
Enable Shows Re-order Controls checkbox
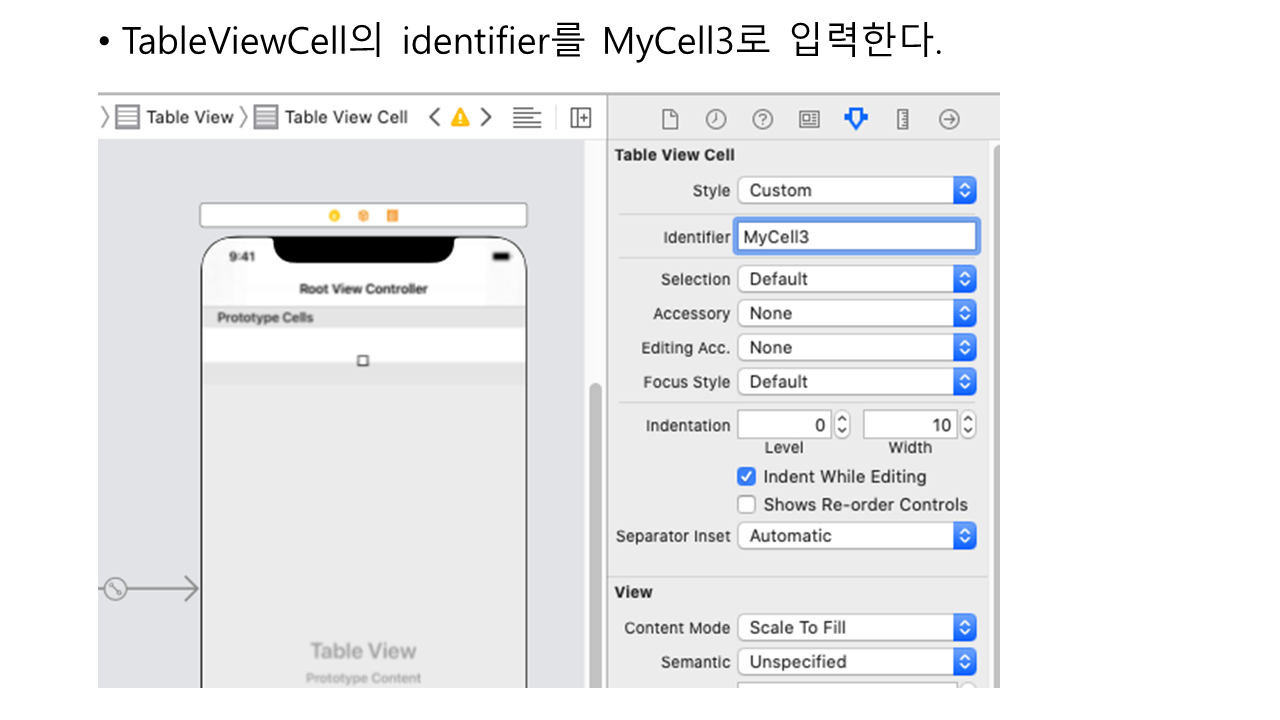coord(746,505)
